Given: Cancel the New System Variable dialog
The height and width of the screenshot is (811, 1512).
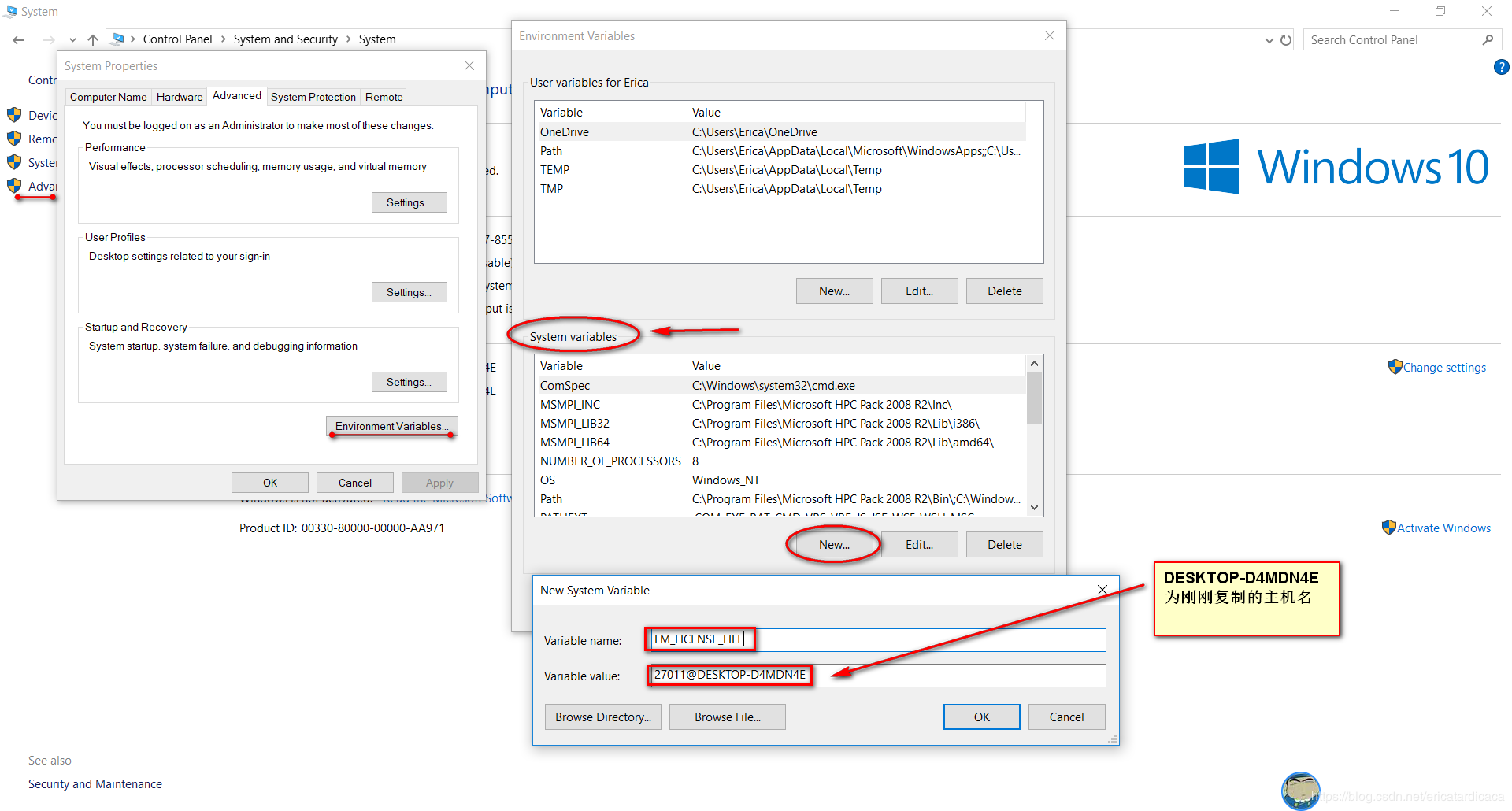Looking at the screenshot, I should [x=1067, y=717].
